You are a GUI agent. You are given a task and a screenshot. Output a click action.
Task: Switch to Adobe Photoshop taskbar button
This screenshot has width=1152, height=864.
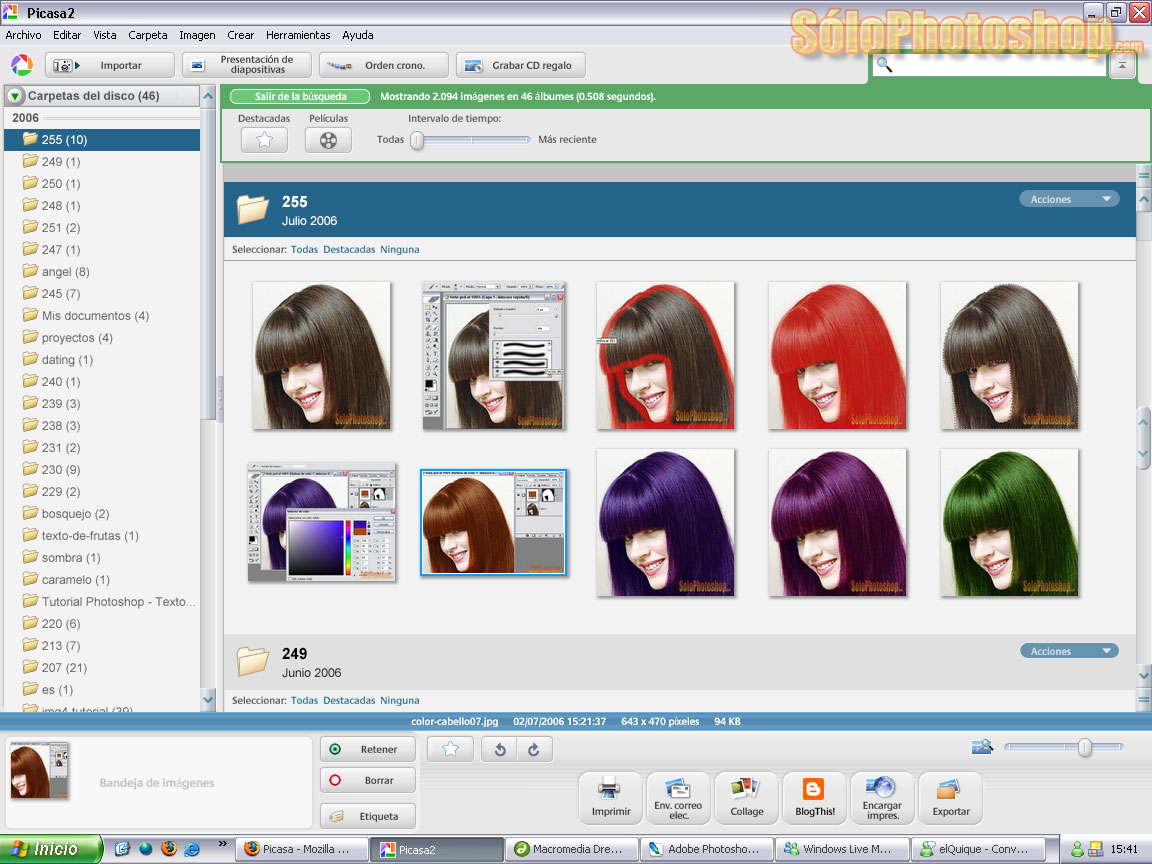[x=708, y=849]
